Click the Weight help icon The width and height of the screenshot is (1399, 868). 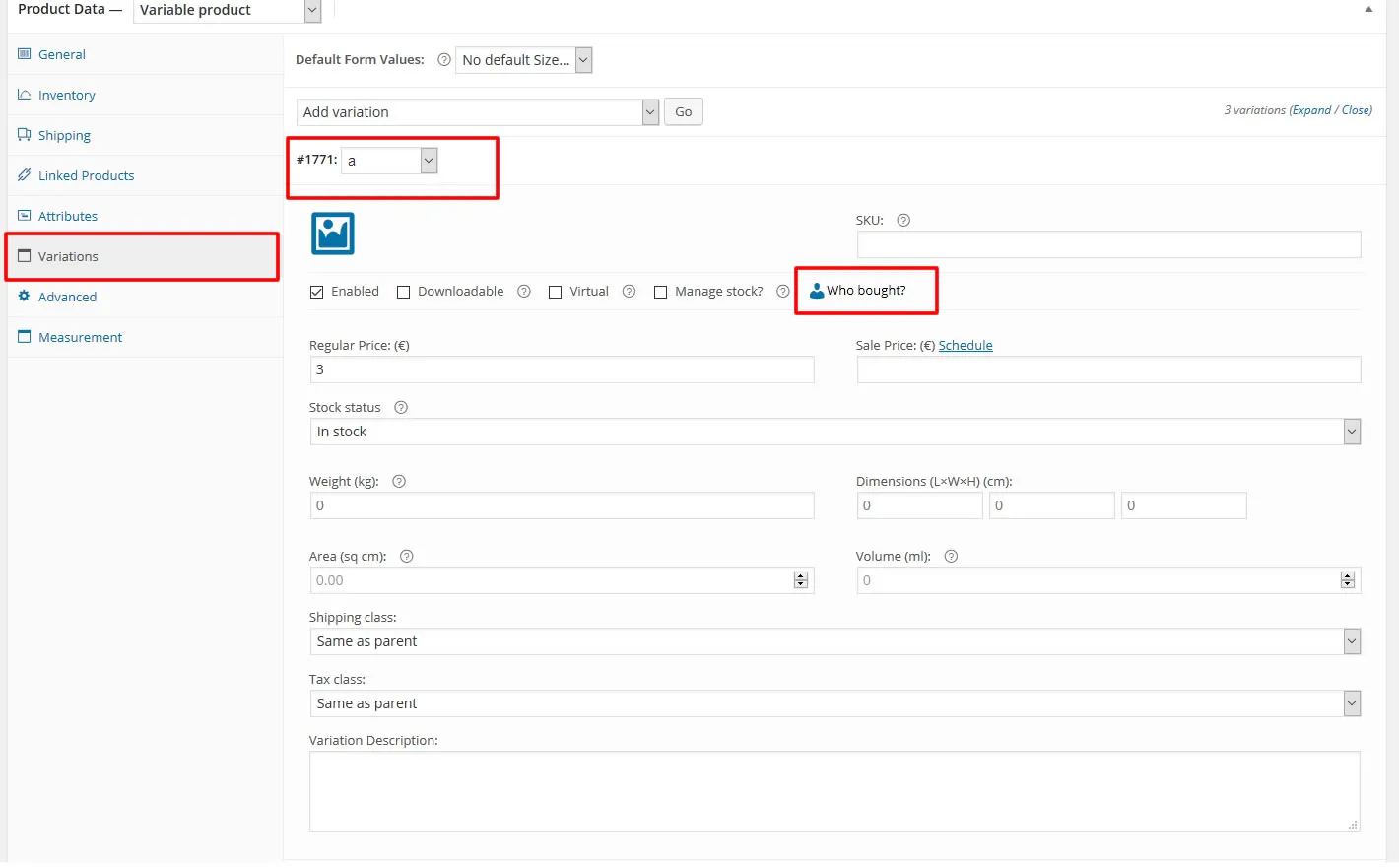click(x=398, y=481)
